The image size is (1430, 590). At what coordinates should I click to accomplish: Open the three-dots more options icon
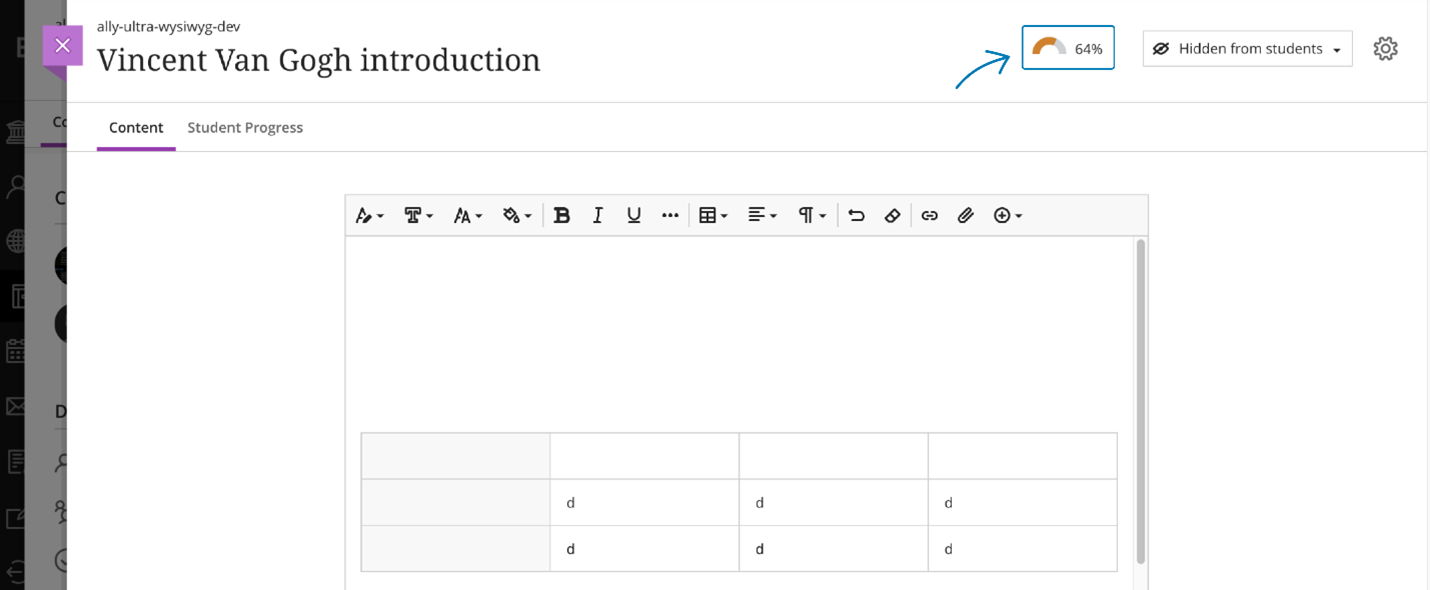670,215
